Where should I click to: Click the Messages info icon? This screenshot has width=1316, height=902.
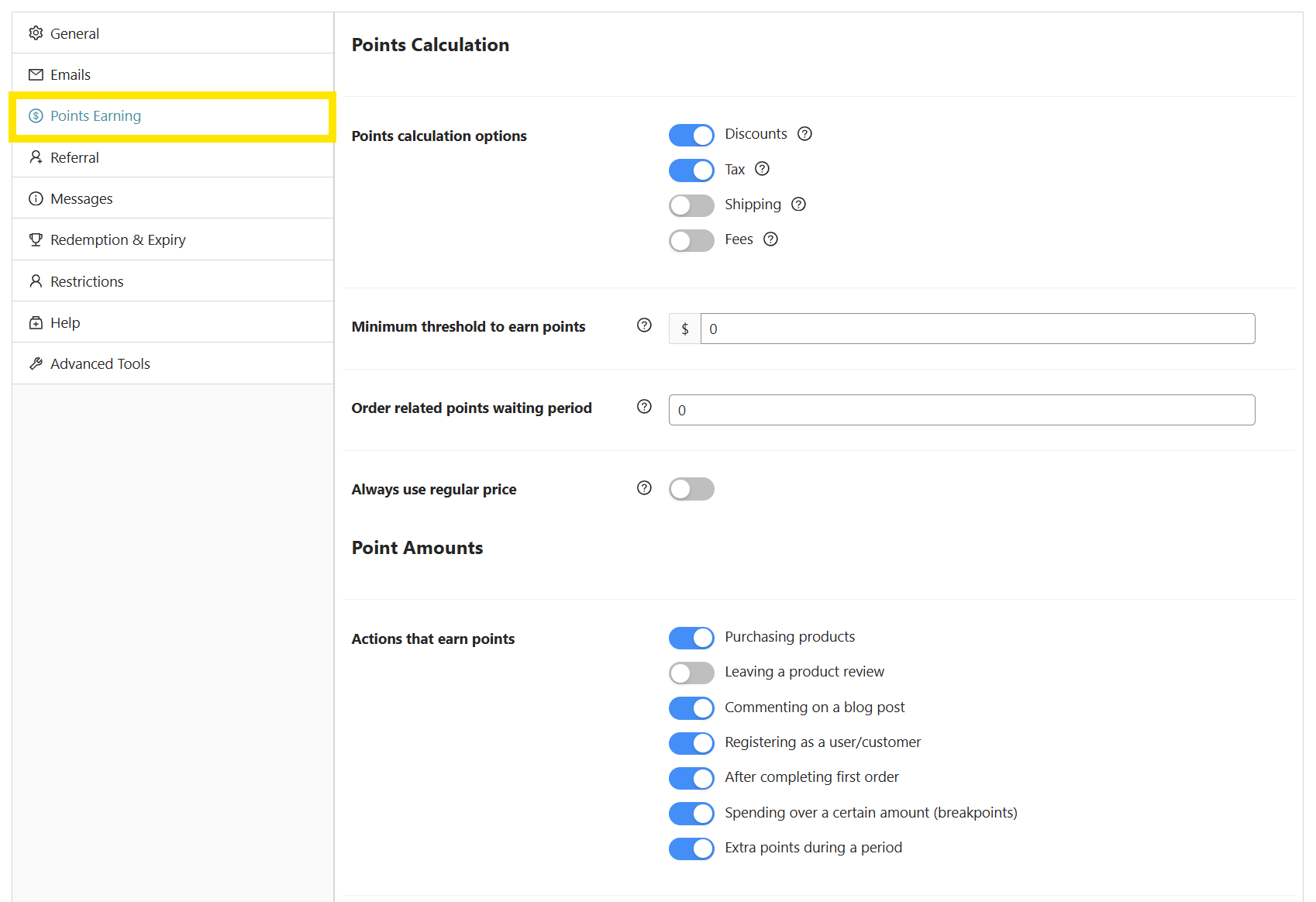pyautogui.click(x=36, y=198)
